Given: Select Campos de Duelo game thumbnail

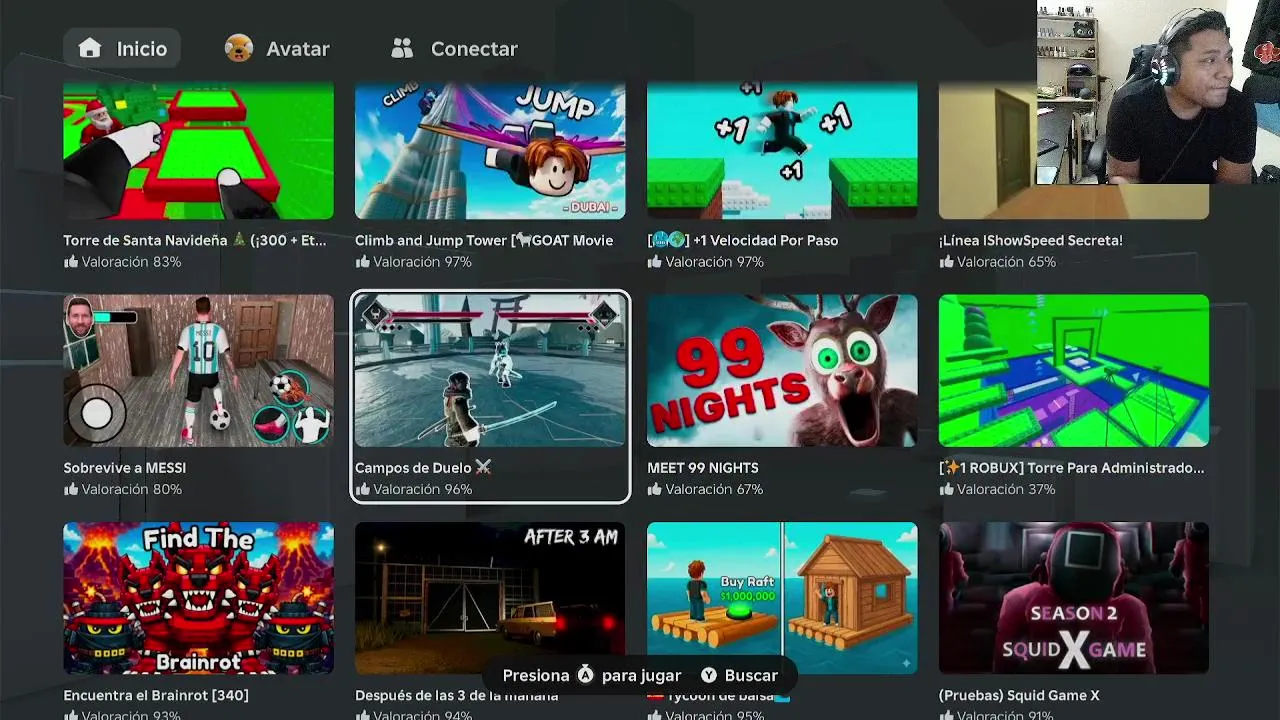Looking at the screenshot, I should pyautogui.click(x=490, y=370).
